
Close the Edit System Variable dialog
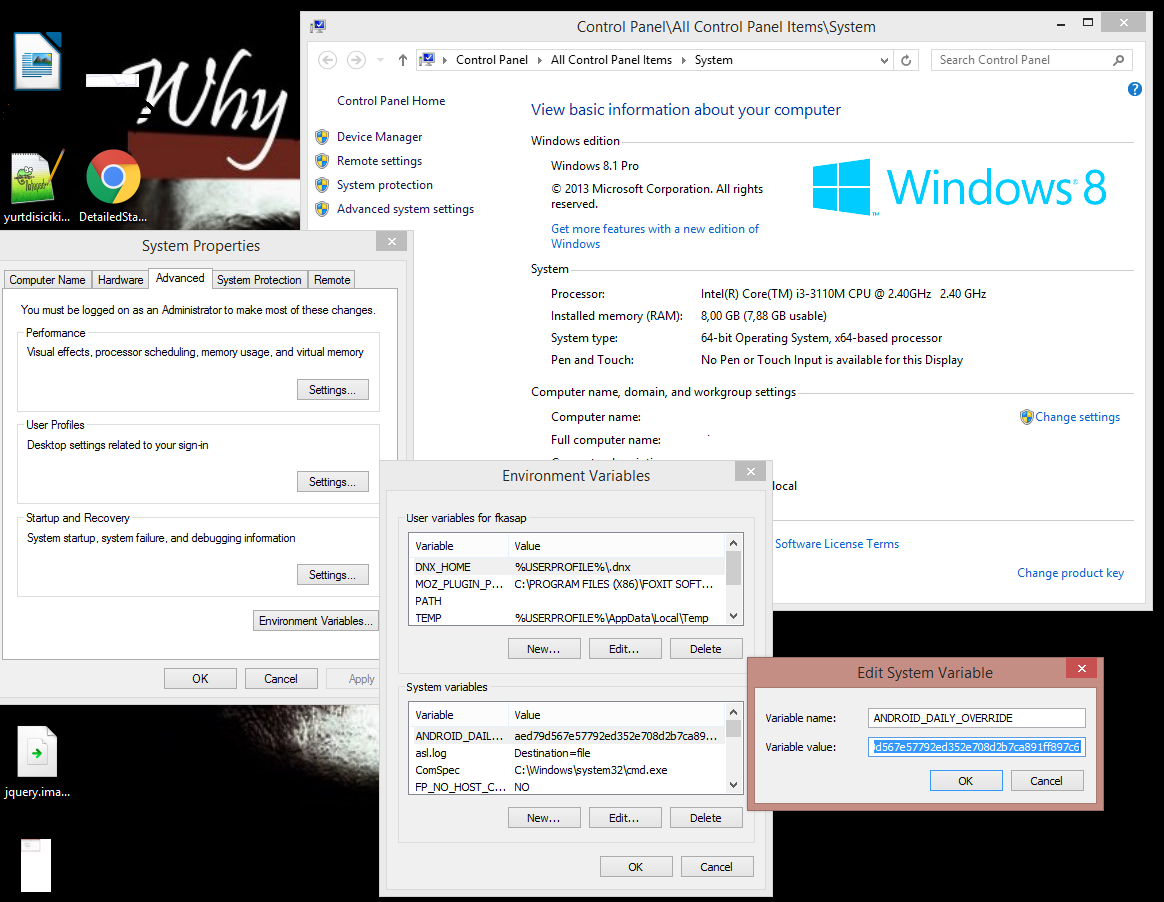tap(1082, 668)
